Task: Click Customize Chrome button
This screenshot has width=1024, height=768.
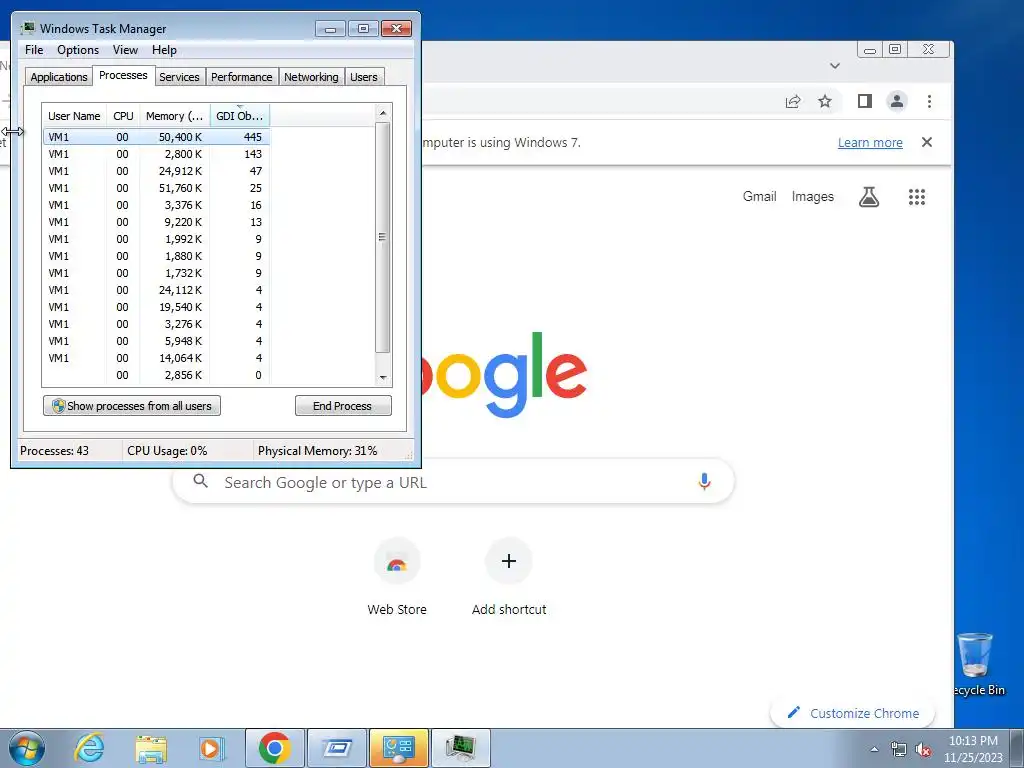Action: (852, 713)
